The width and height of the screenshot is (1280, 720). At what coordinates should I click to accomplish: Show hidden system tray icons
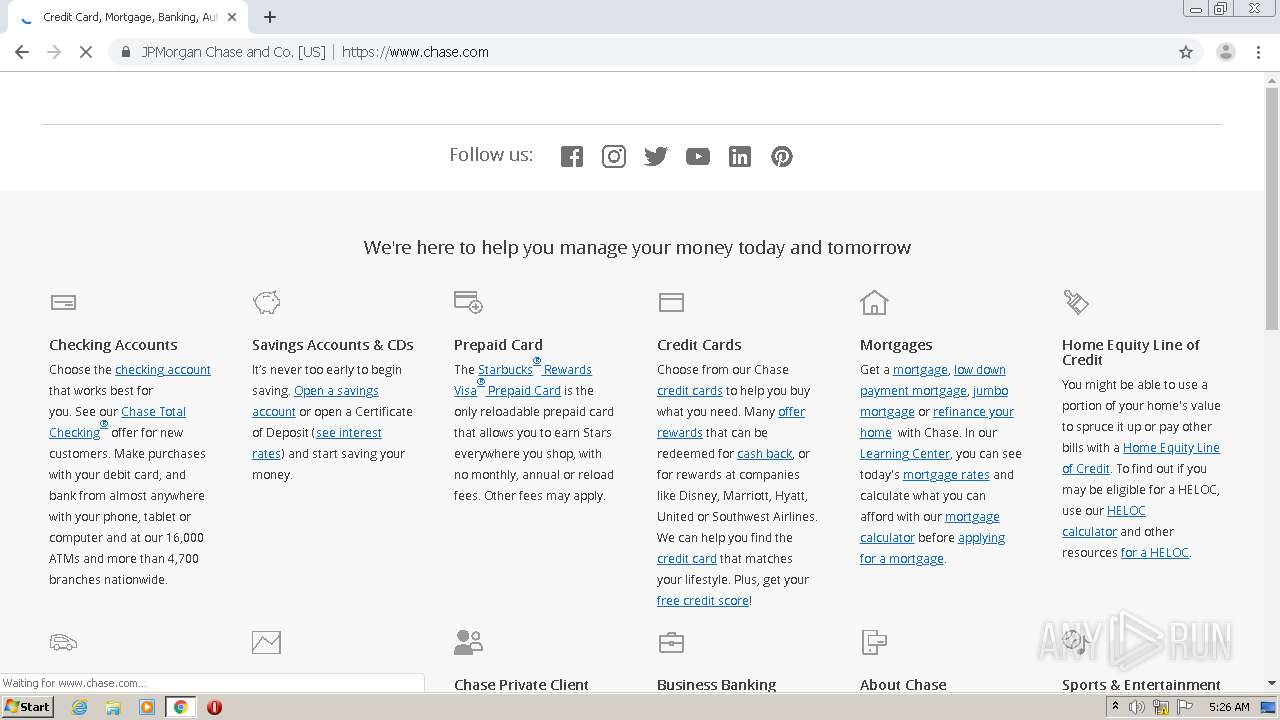(x=1115, y=707)
